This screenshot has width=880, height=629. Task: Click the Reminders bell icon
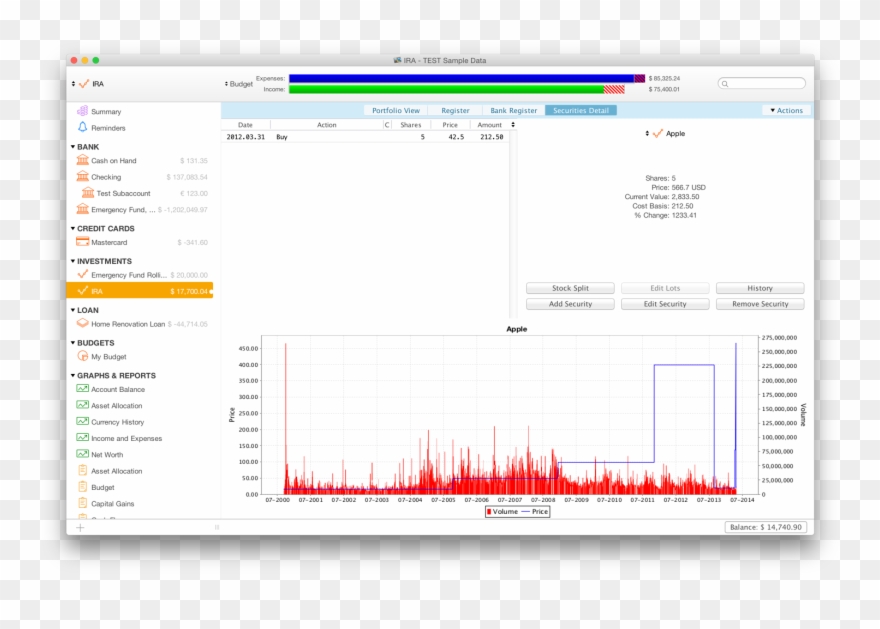(83, 127)
